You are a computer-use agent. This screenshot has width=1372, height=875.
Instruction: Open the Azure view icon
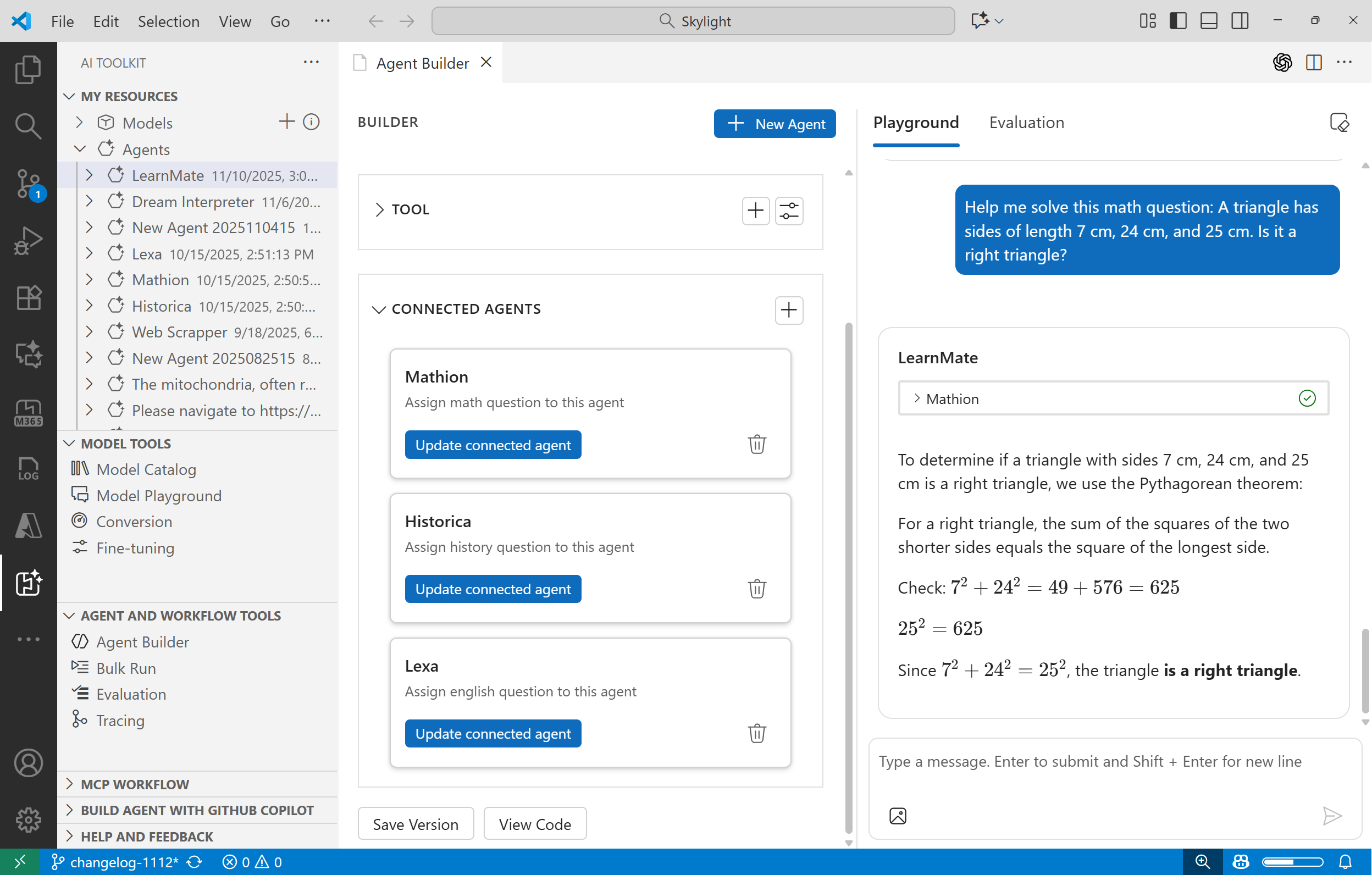pos(28,525)
